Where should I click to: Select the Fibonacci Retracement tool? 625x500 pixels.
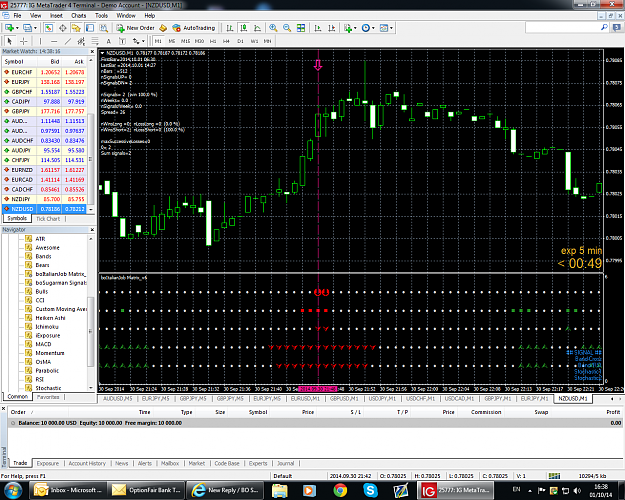click(x=95, y=41)
